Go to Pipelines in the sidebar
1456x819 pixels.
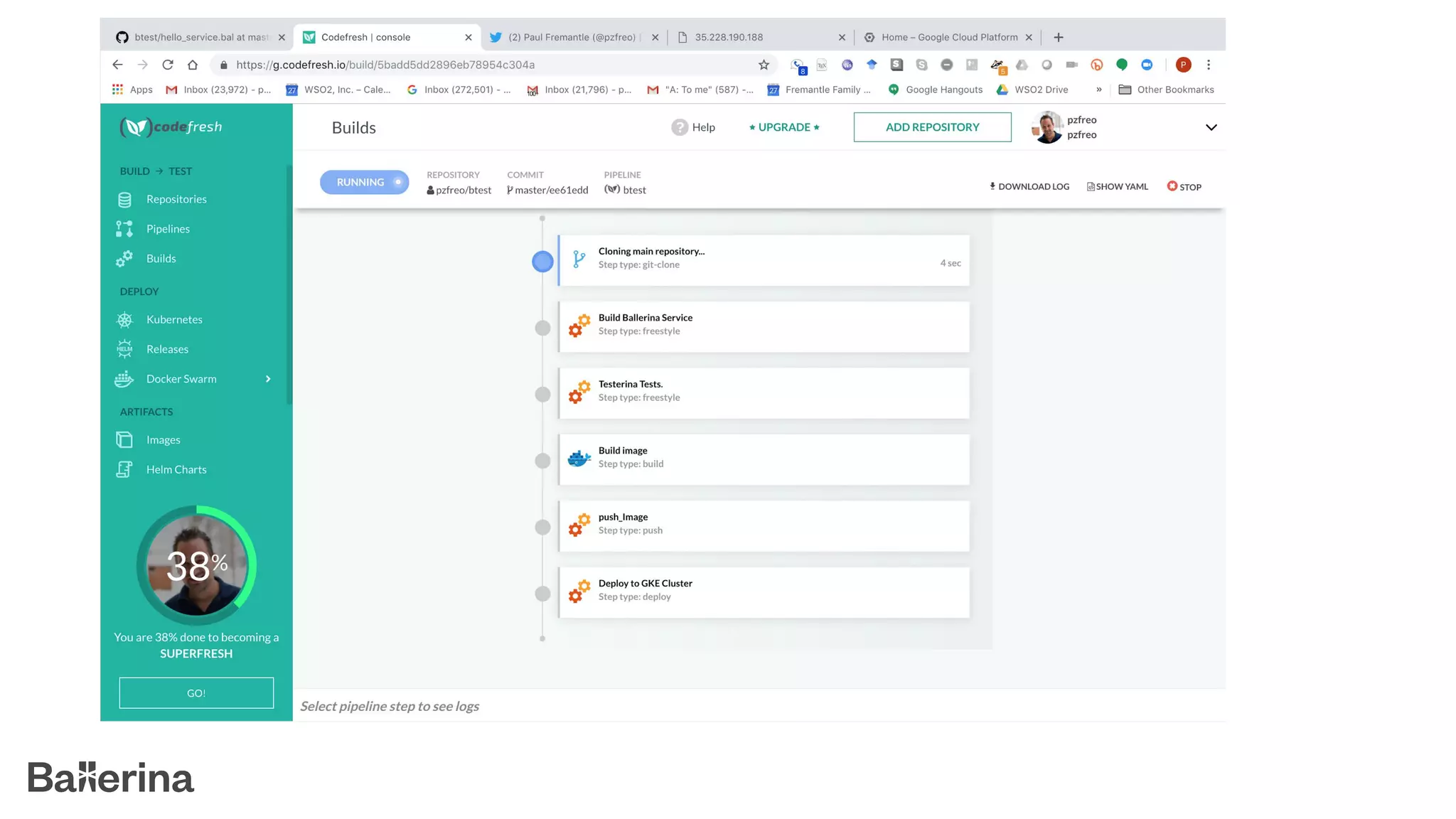168,229
